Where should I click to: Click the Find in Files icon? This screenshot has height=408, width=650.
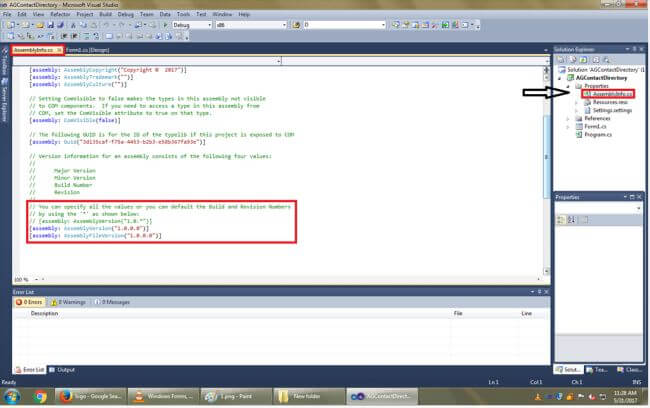point(296,25)
